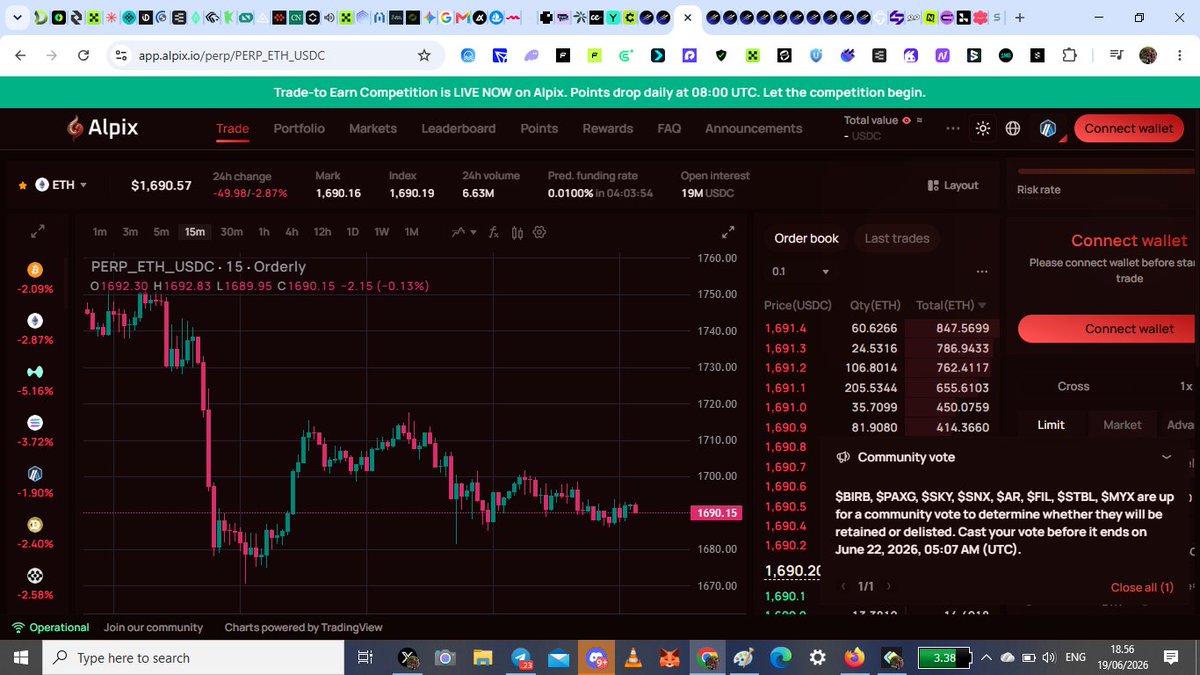Open the candlestick display settings icon
This screenshot has width=1200, height=675.
[x=517, y=232]
